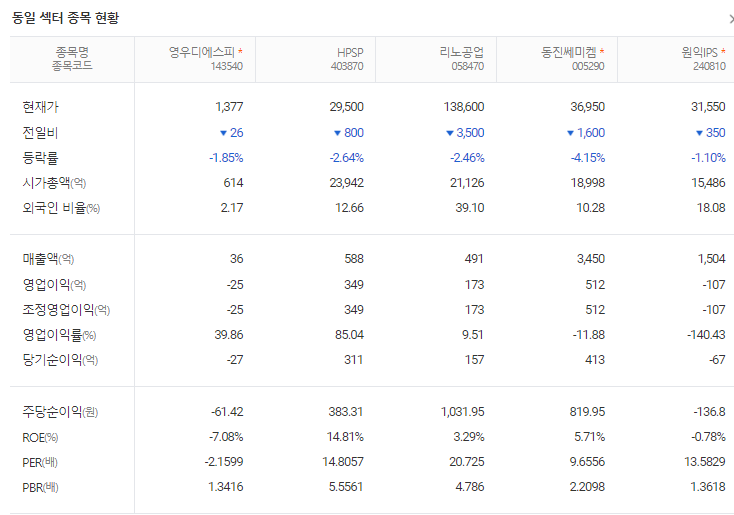Select the 현재가 row label

(x=40, y=107)
